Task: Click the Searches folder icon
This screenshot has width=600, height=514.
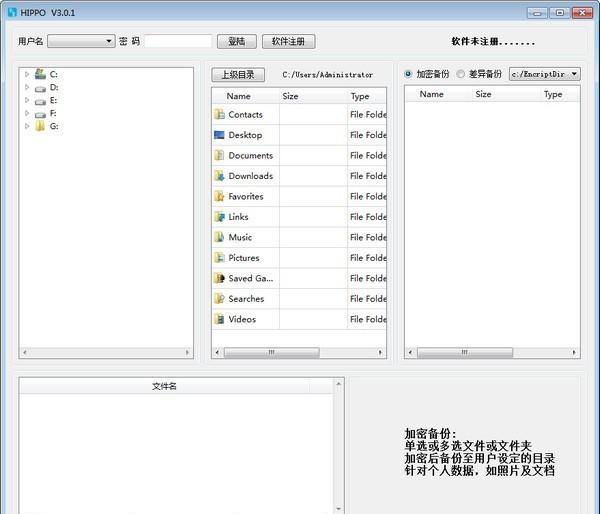Action: click(219, 299)
